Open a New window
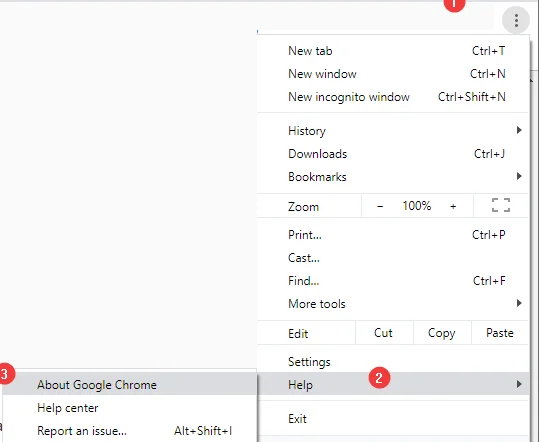 393,74
